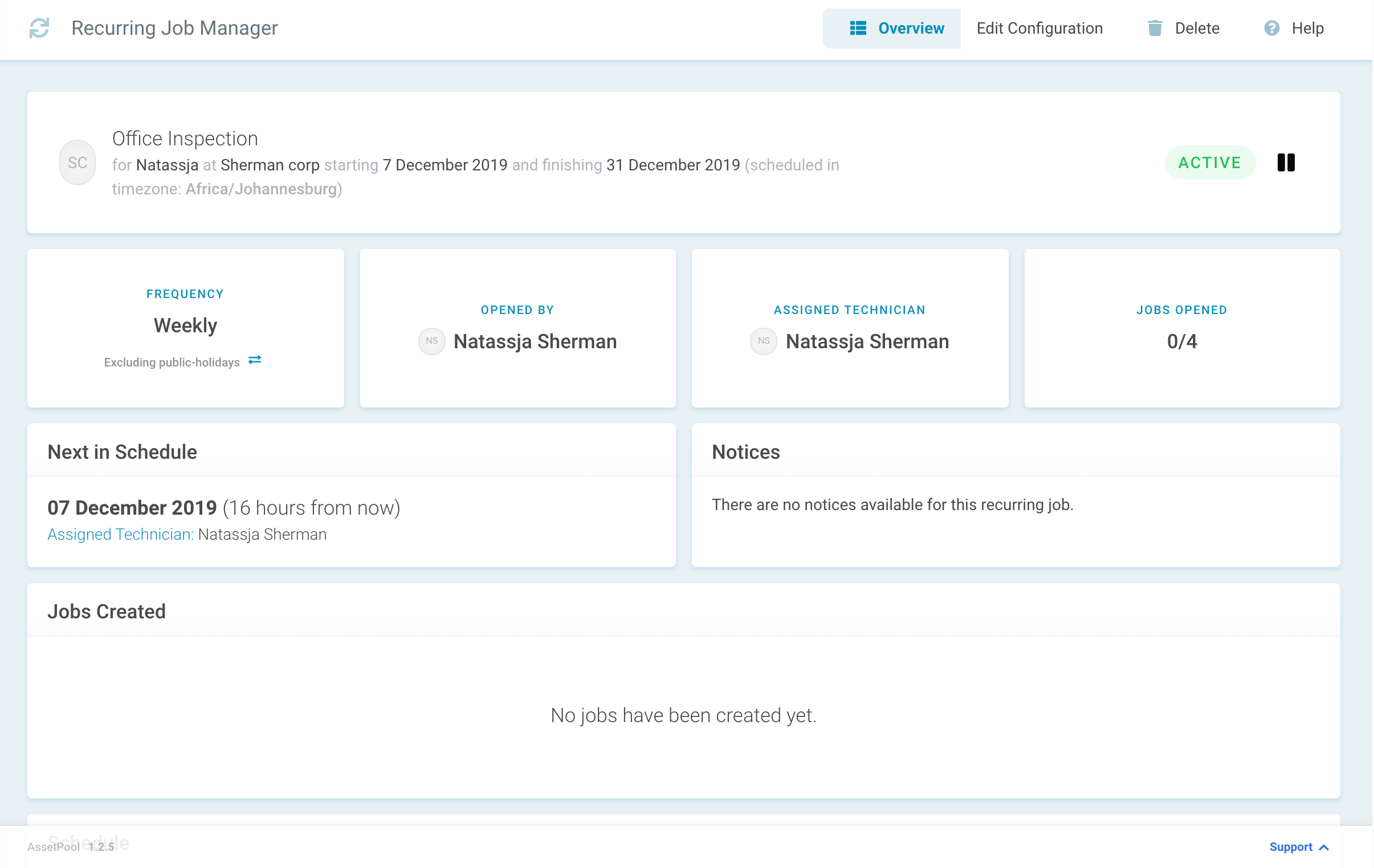
Task: Pause the Office Inspection recurring job
Action: [1287, 162]
